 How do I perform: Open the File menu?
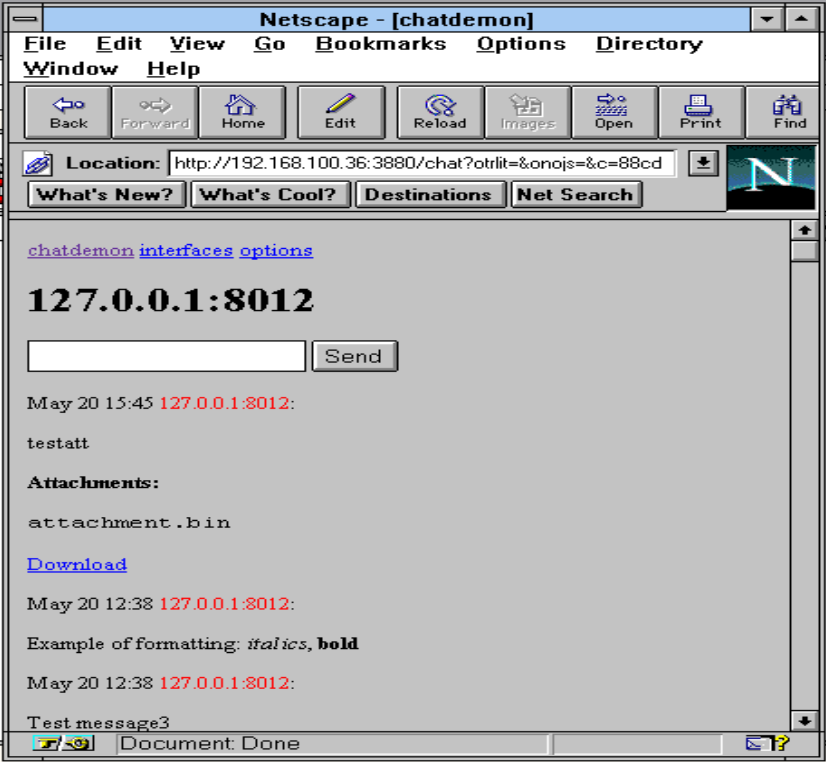(45, 43)
